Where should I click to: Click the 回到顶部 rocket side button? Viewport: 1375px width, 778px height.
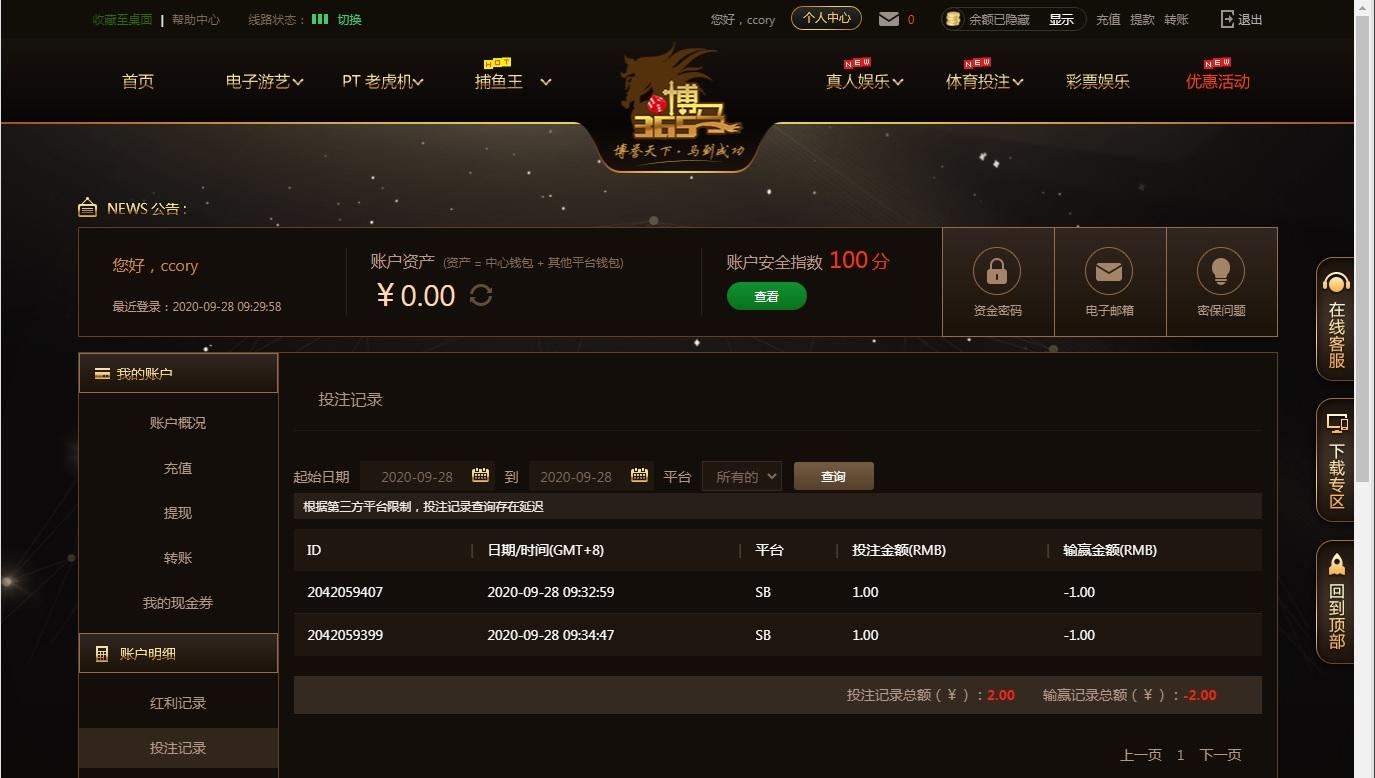click(x=1336, y=602)
